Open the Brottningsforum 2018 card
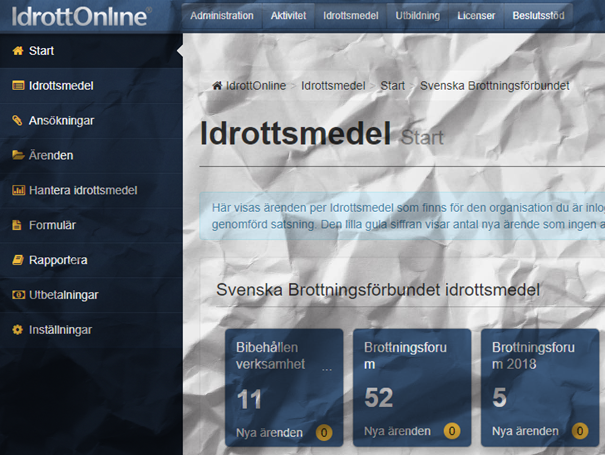The height and width of the screenshot is (455, 605). click(540, 387)
